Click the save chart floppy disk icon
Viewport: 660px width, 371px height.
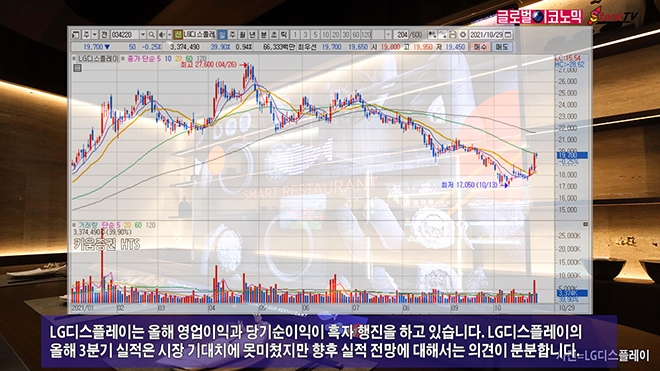click(452, 35)
